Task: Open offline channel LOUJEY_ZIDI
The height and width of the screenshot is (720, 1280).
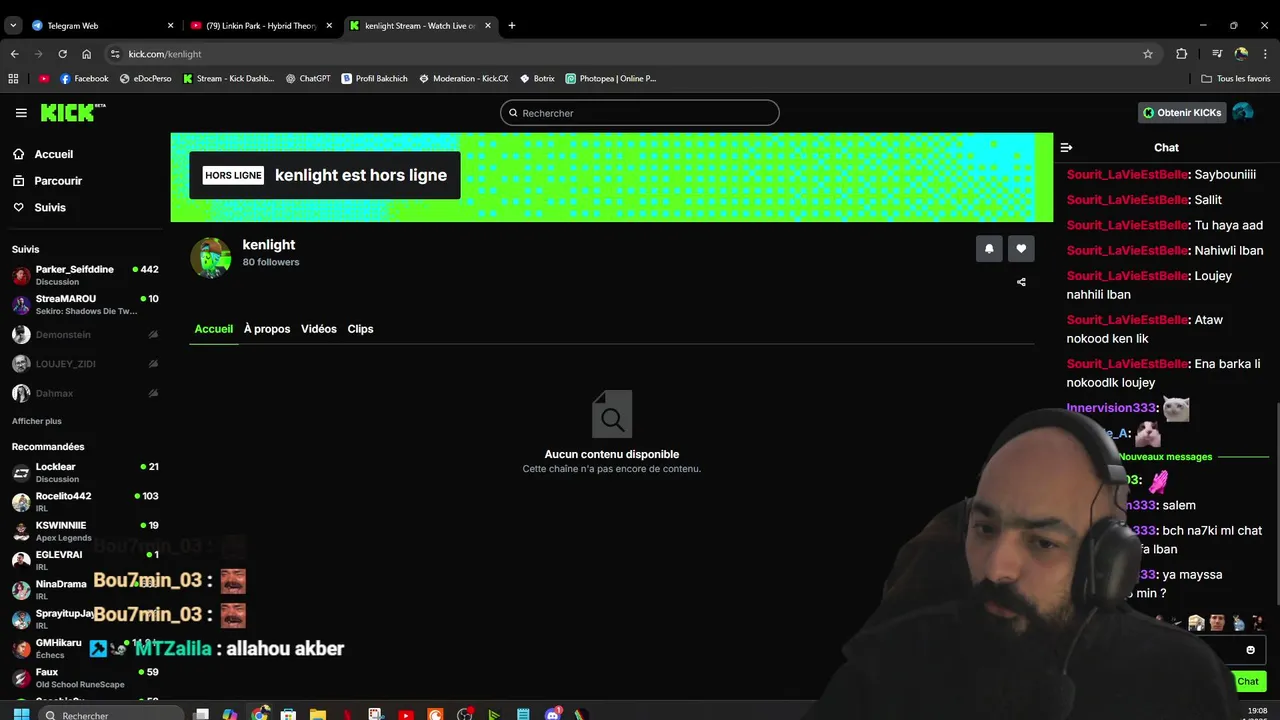Action: pyautogui.click(x=85, y=364)
